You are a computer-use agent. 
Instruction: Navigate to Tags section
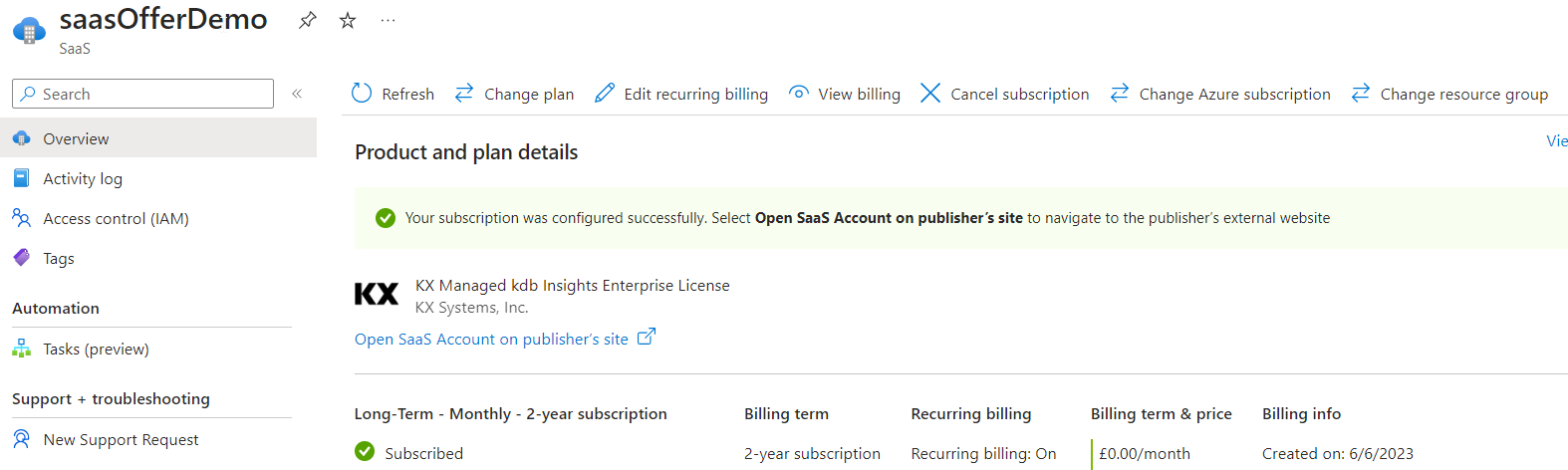pos(58,258)
